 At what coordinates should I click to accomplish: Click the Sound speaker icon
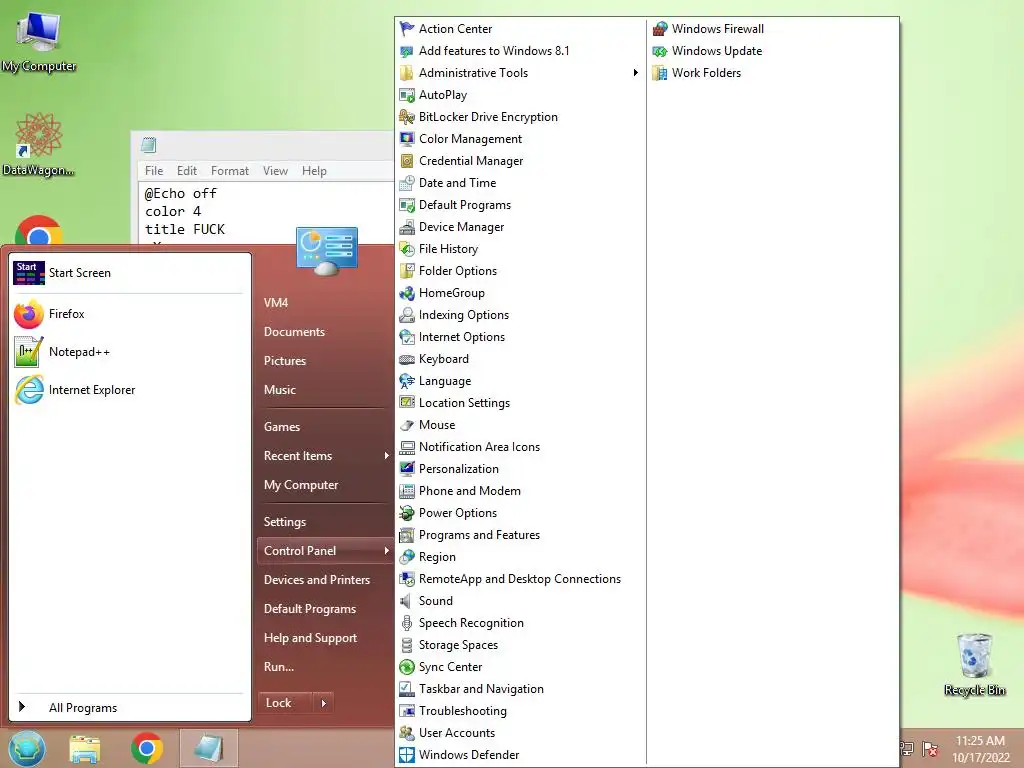pos(407,601)
